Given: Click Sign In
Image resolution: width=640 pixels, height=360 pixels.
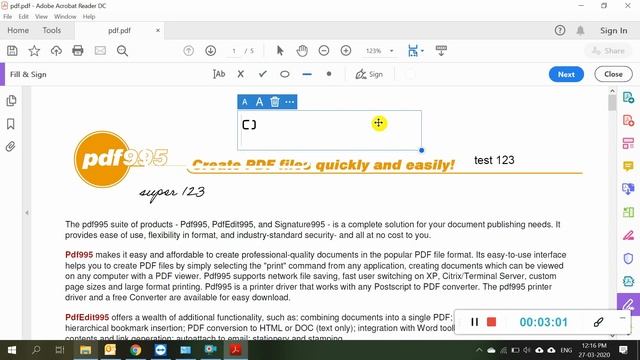Looking at the screenshot, I should [x=613, y=31].
